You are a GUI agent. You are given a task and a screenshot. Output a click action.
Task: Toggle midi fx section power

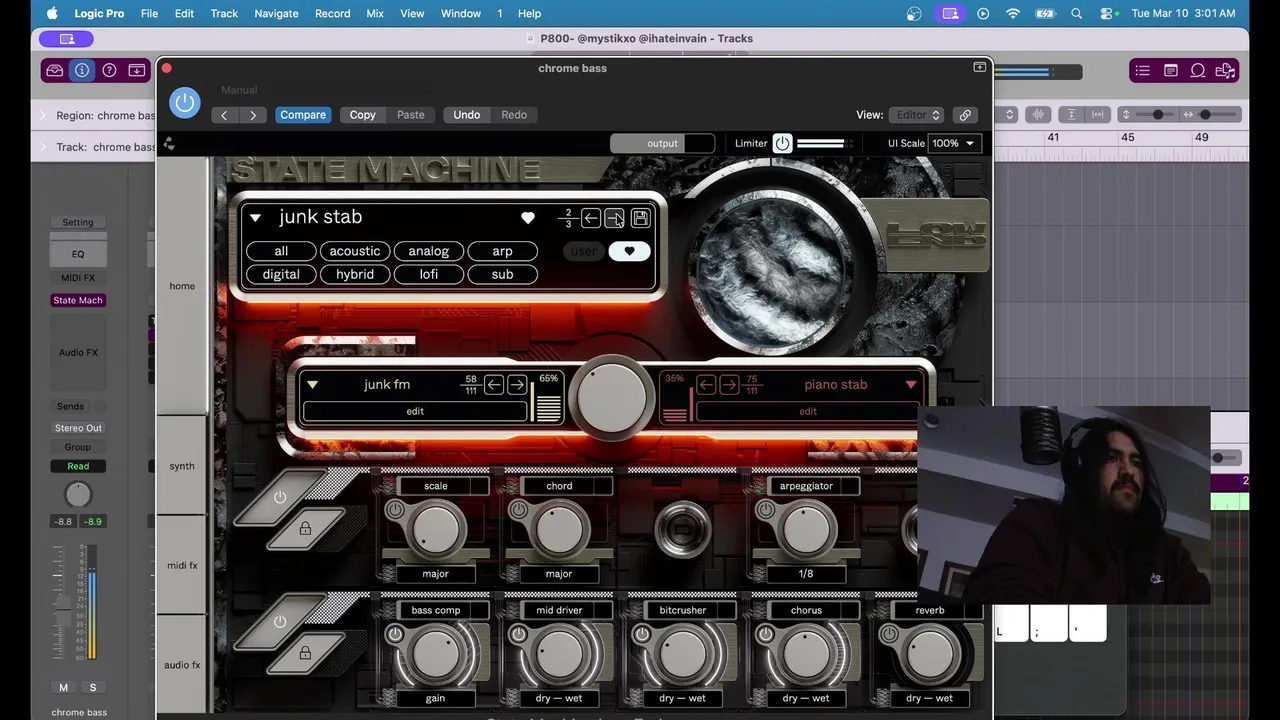[281, 497]
